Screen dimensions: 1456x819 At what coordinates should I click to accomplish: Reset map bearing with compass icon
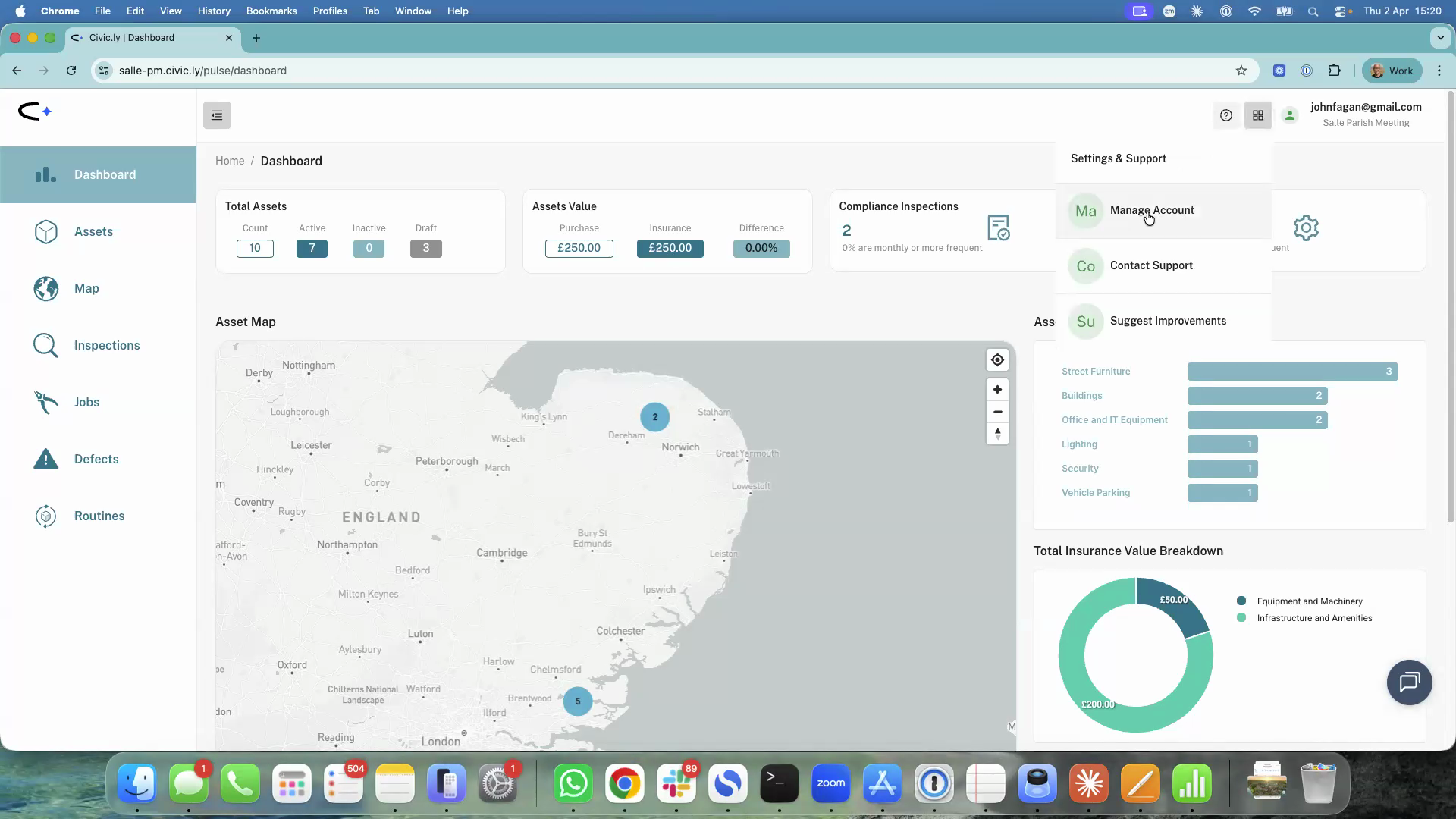click(997, 434)
